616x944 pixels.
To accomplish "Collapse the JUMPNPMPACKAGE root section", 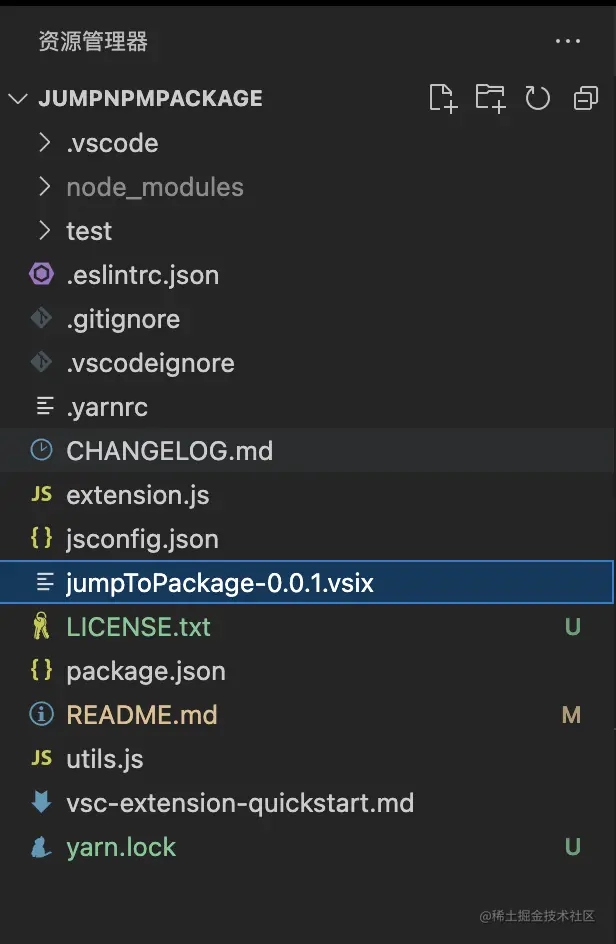I will tap(308, 98).
